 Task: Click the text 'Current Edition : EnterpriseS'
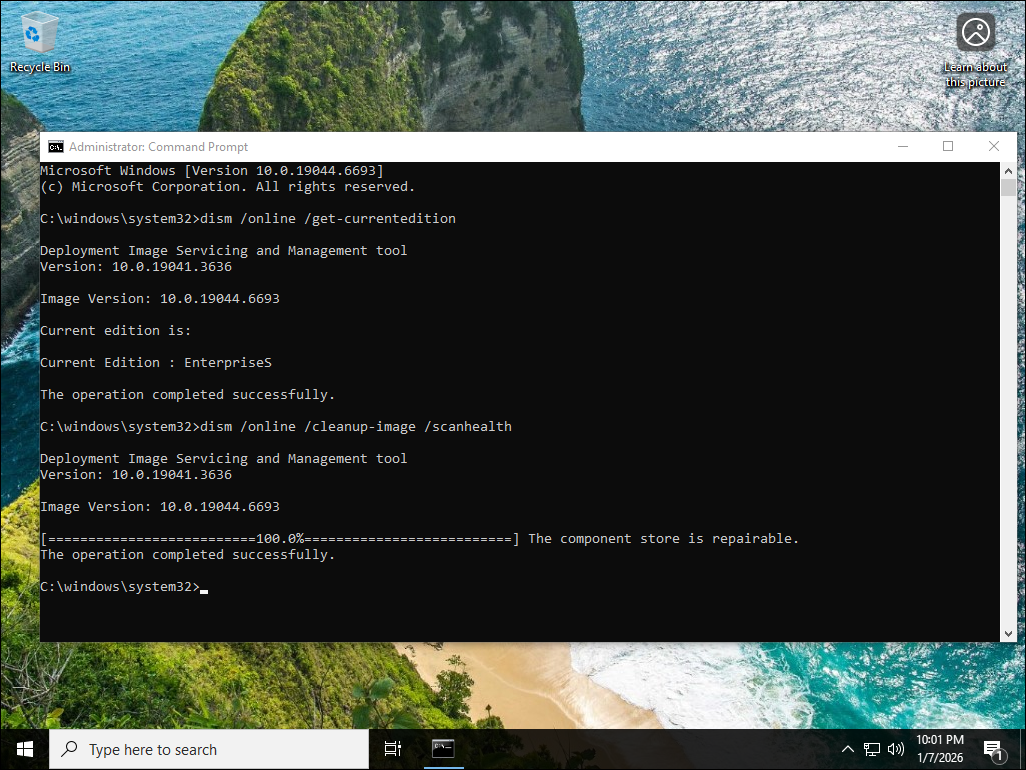156,362
